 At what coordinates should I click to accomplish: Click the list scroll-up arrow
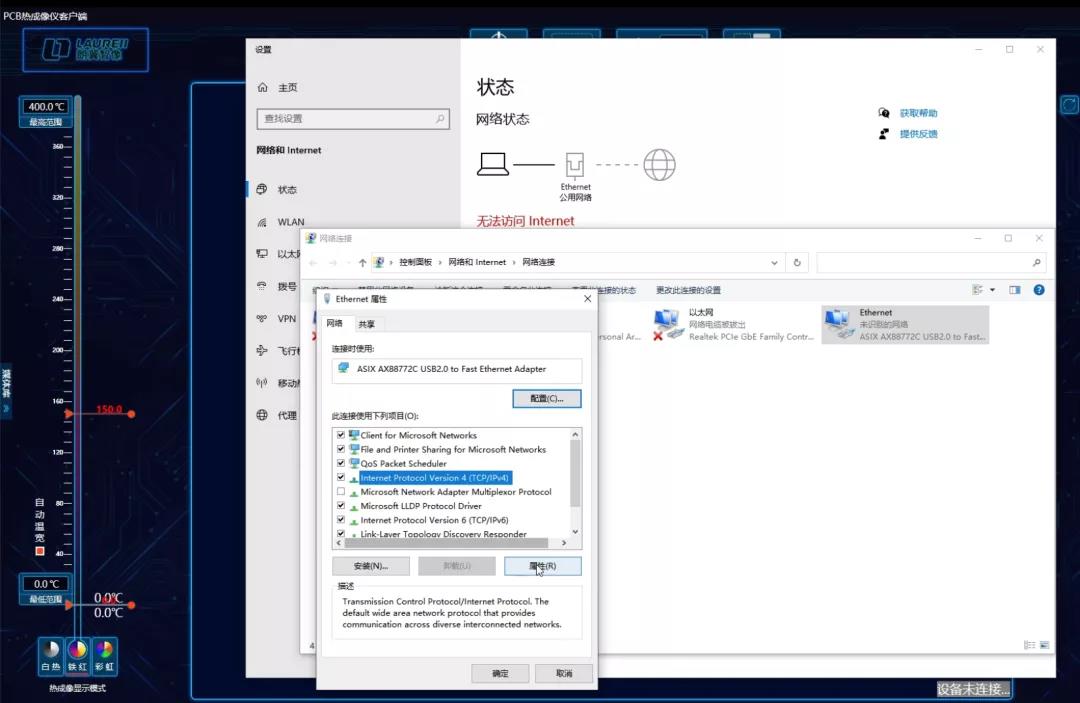pos(575,434)
